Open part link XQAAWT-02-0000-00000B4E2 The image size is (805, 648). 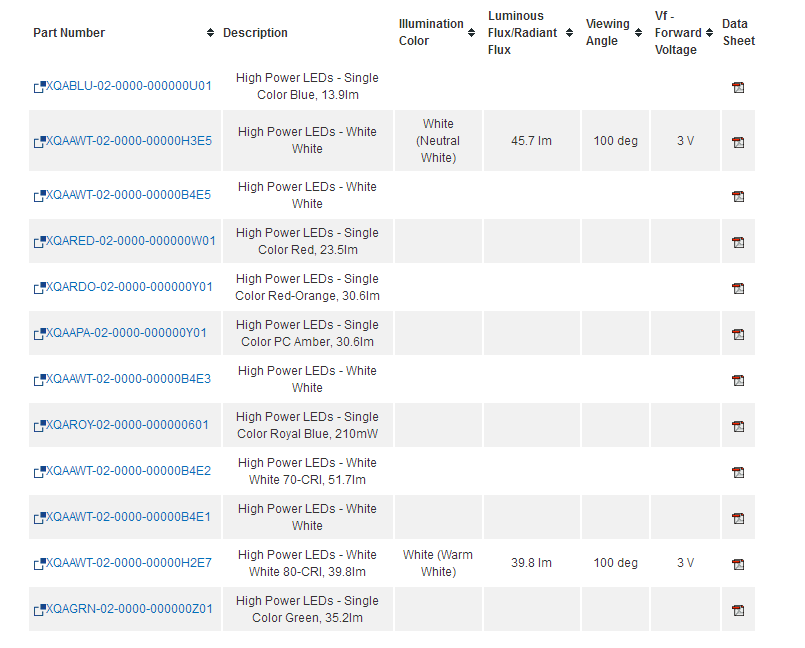[x=128, y=471]
